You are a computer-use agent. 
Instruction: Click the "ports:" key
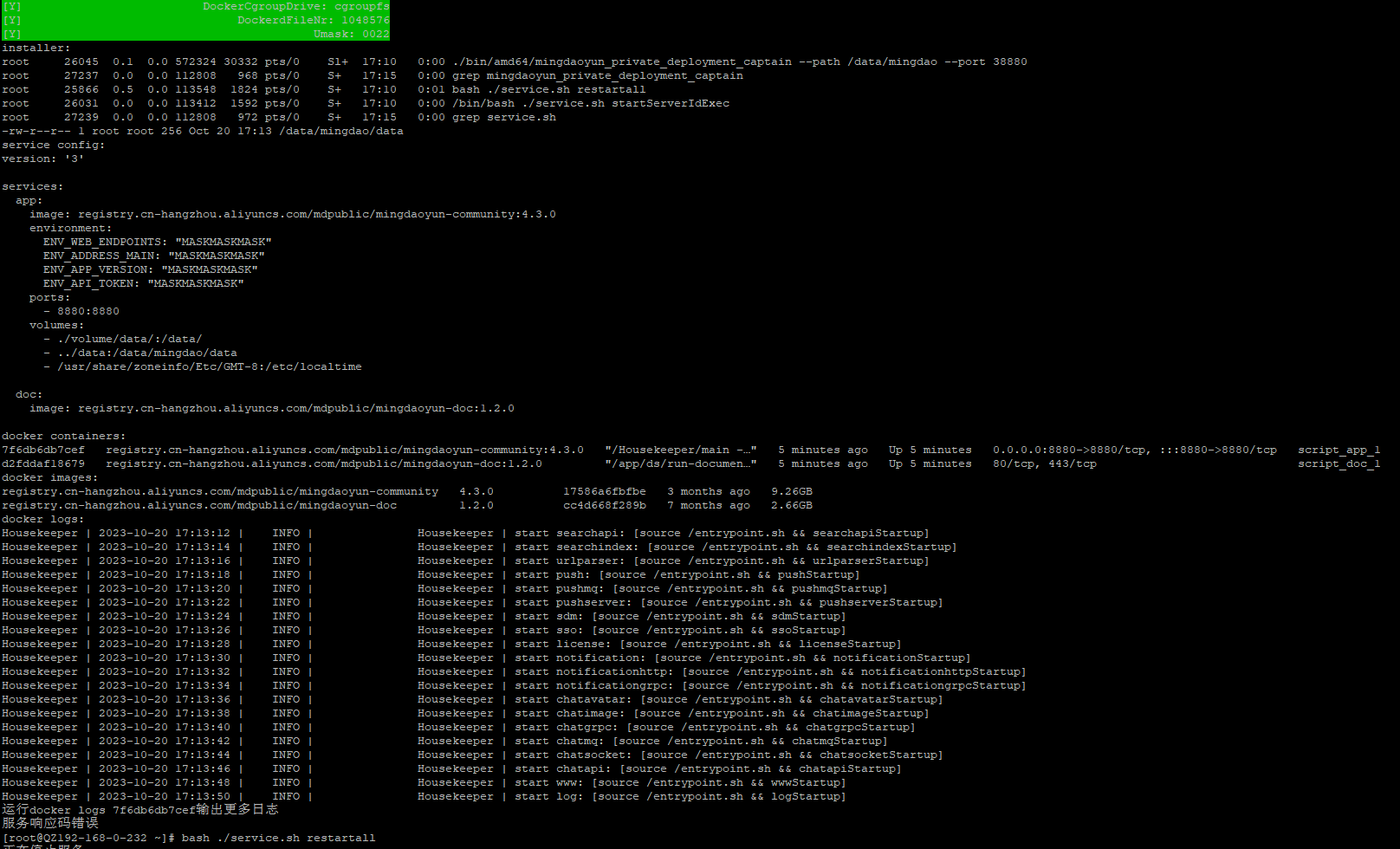[50, 297]
